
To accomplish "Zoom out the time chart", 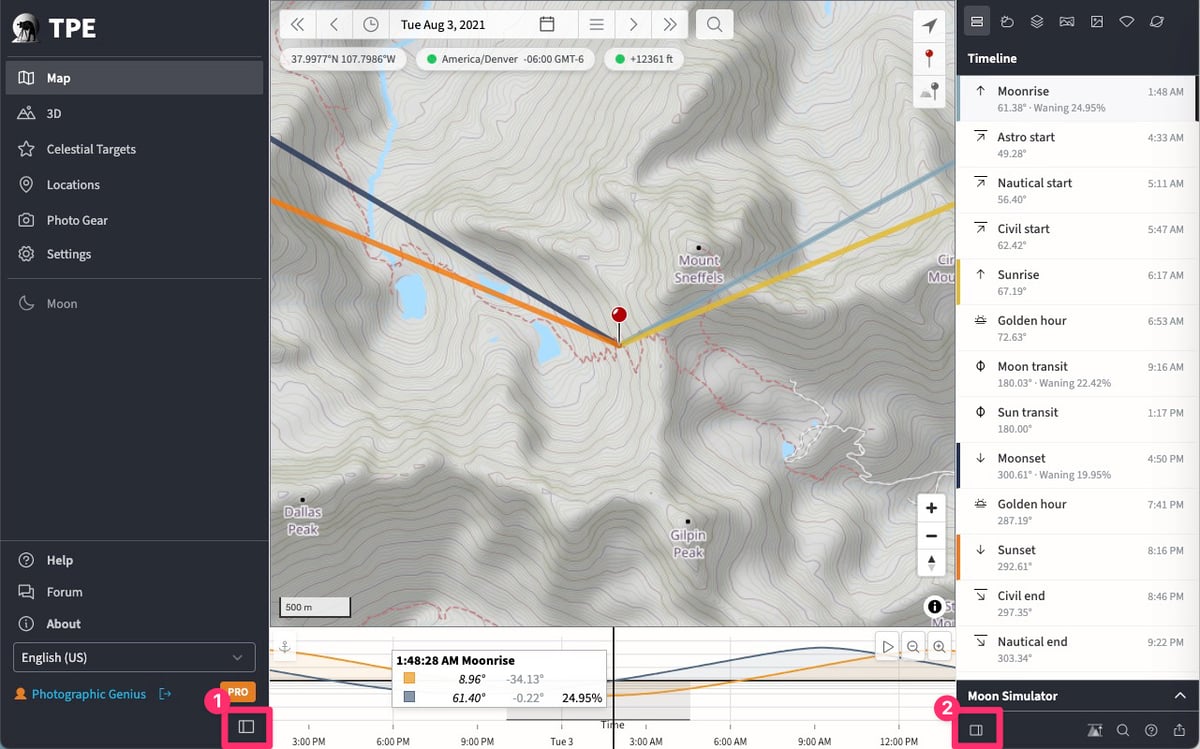I will pos(913,647).
